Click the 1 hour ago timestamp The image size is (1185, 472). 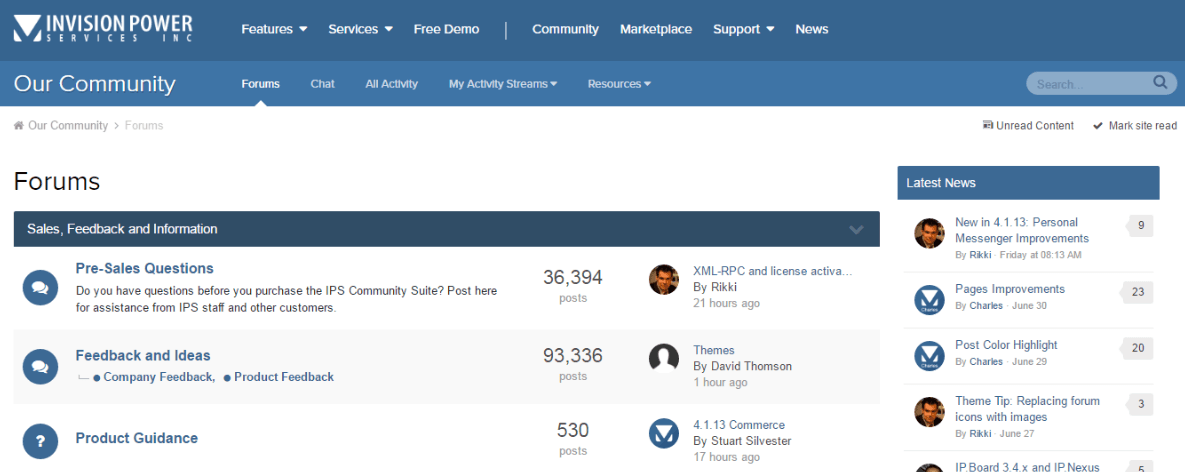click(720, 383)
